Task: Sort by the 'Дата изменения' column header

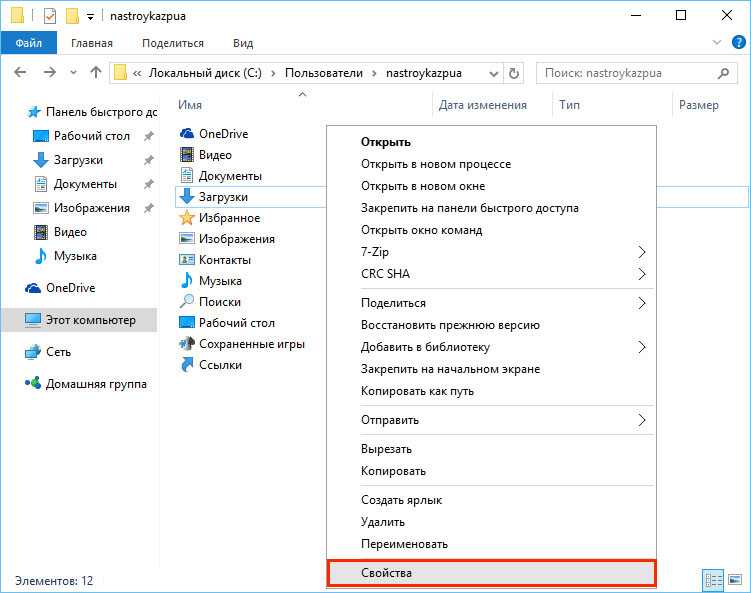Action: tap(482, 105)
